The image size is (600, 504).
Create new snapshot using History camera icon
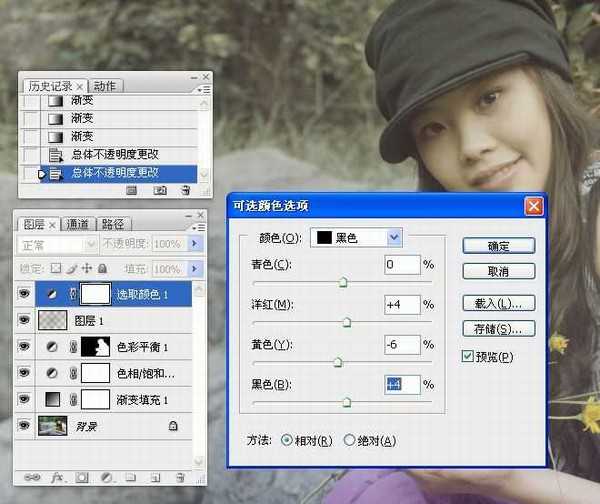(160, 189)
